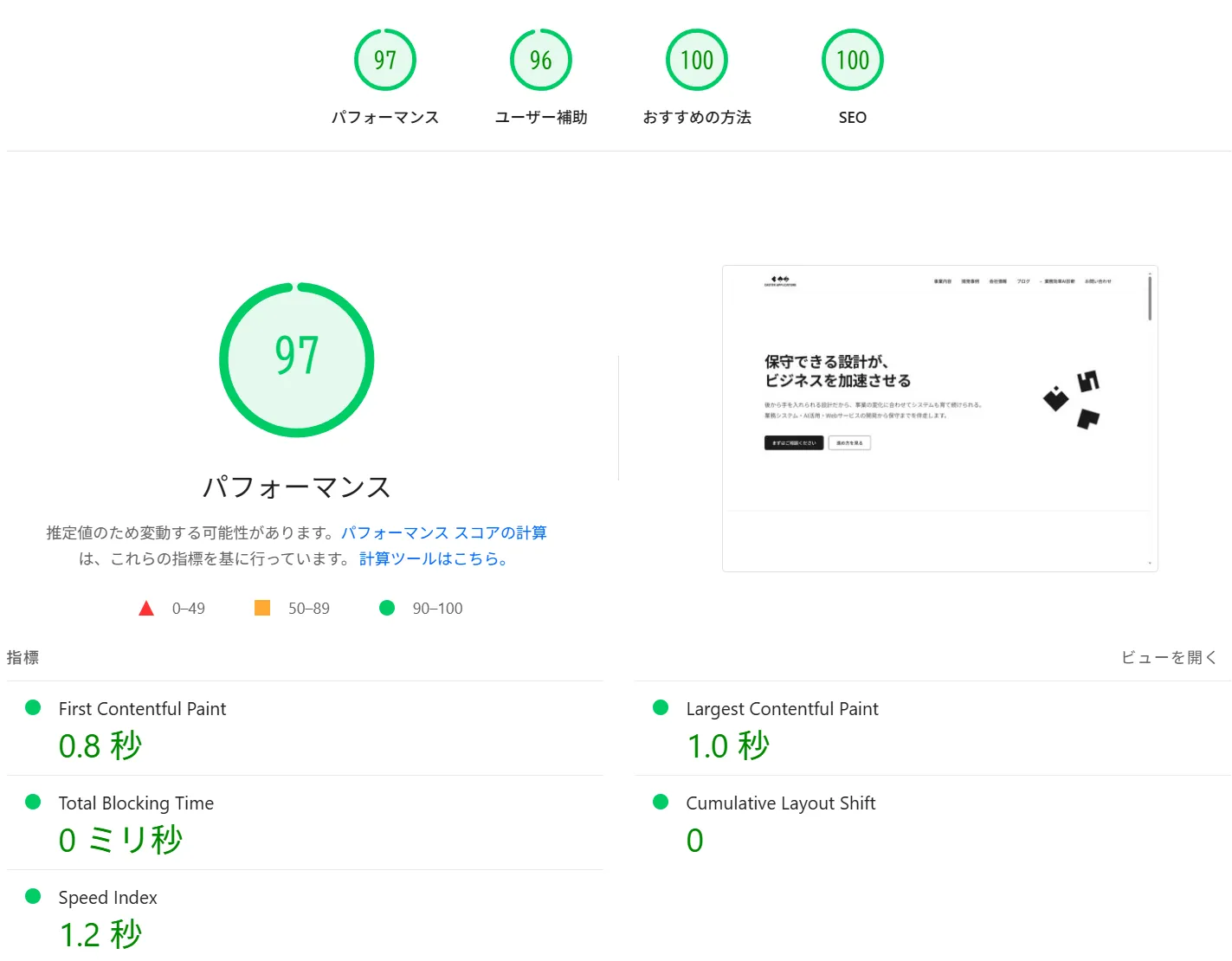The height and width of the screenshot is (961, 1232).
Task: Click the Largest Contentful Paint label
Action: [782, 709]
